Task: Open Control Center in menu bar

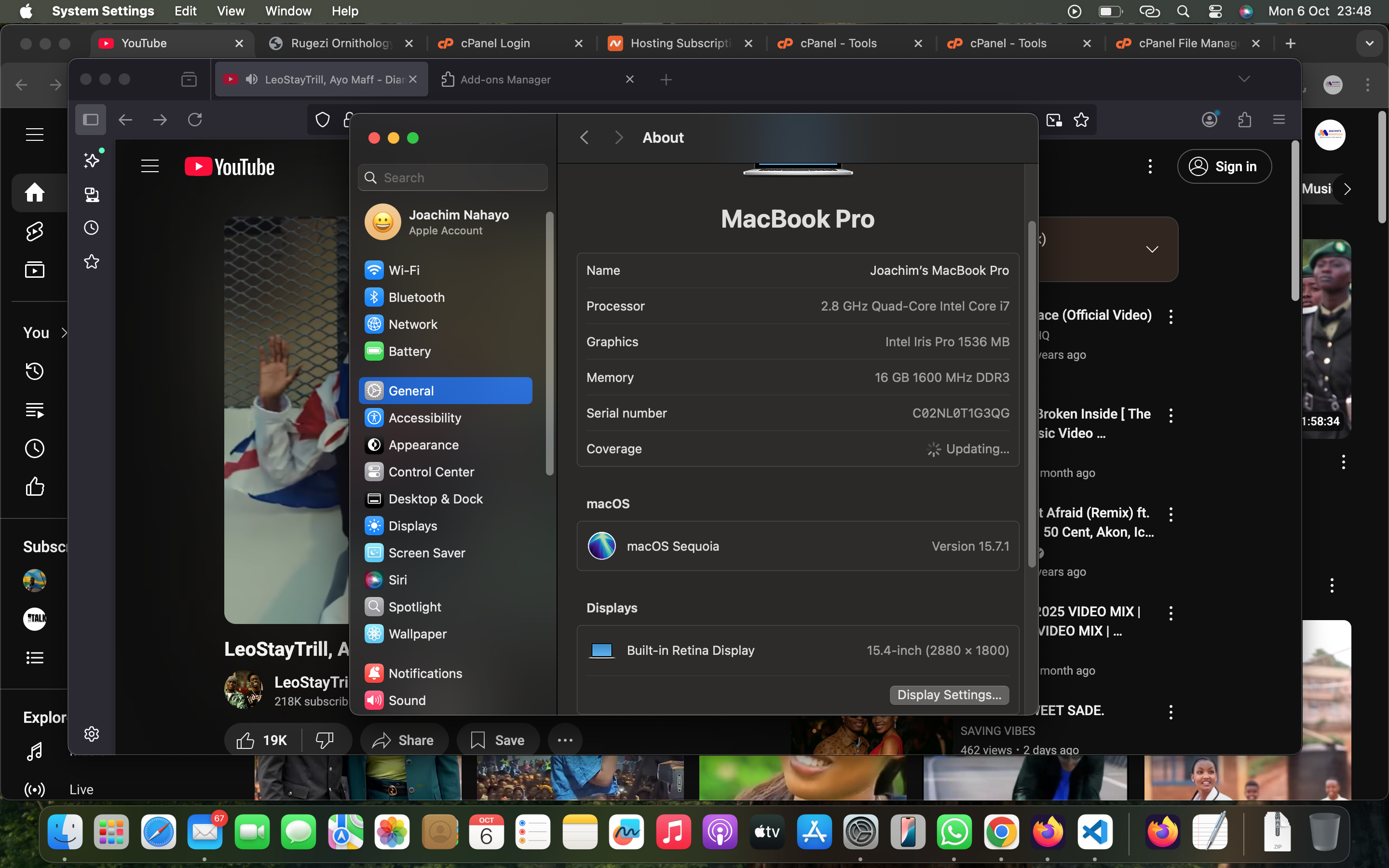Action: tap(1214, 11)
